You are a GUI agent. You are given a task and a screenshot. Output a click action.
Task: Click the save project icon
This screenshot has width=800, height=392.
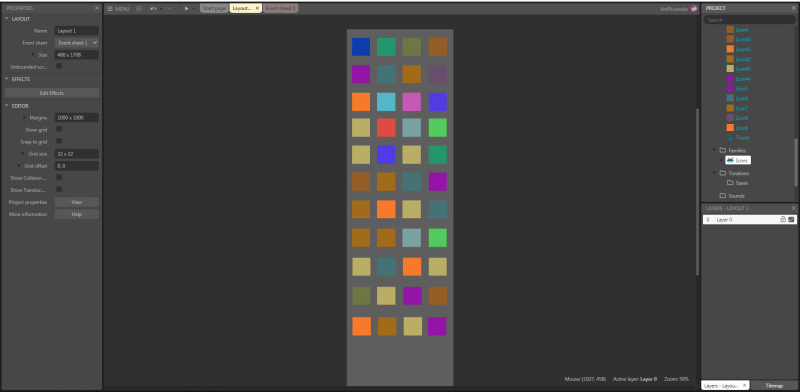(139, 9)
